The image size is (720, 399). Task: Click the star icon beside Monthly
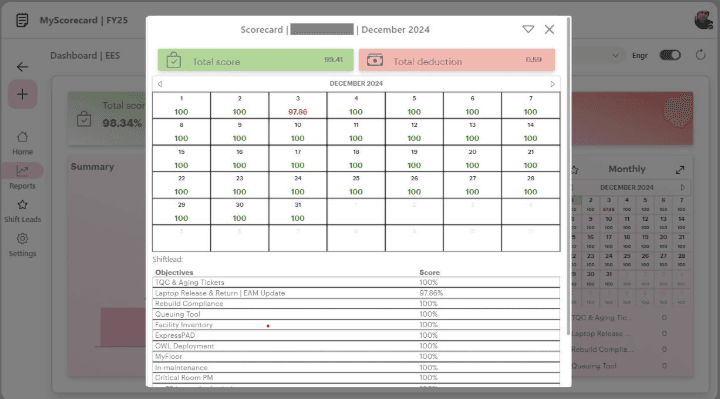point(575,170)
